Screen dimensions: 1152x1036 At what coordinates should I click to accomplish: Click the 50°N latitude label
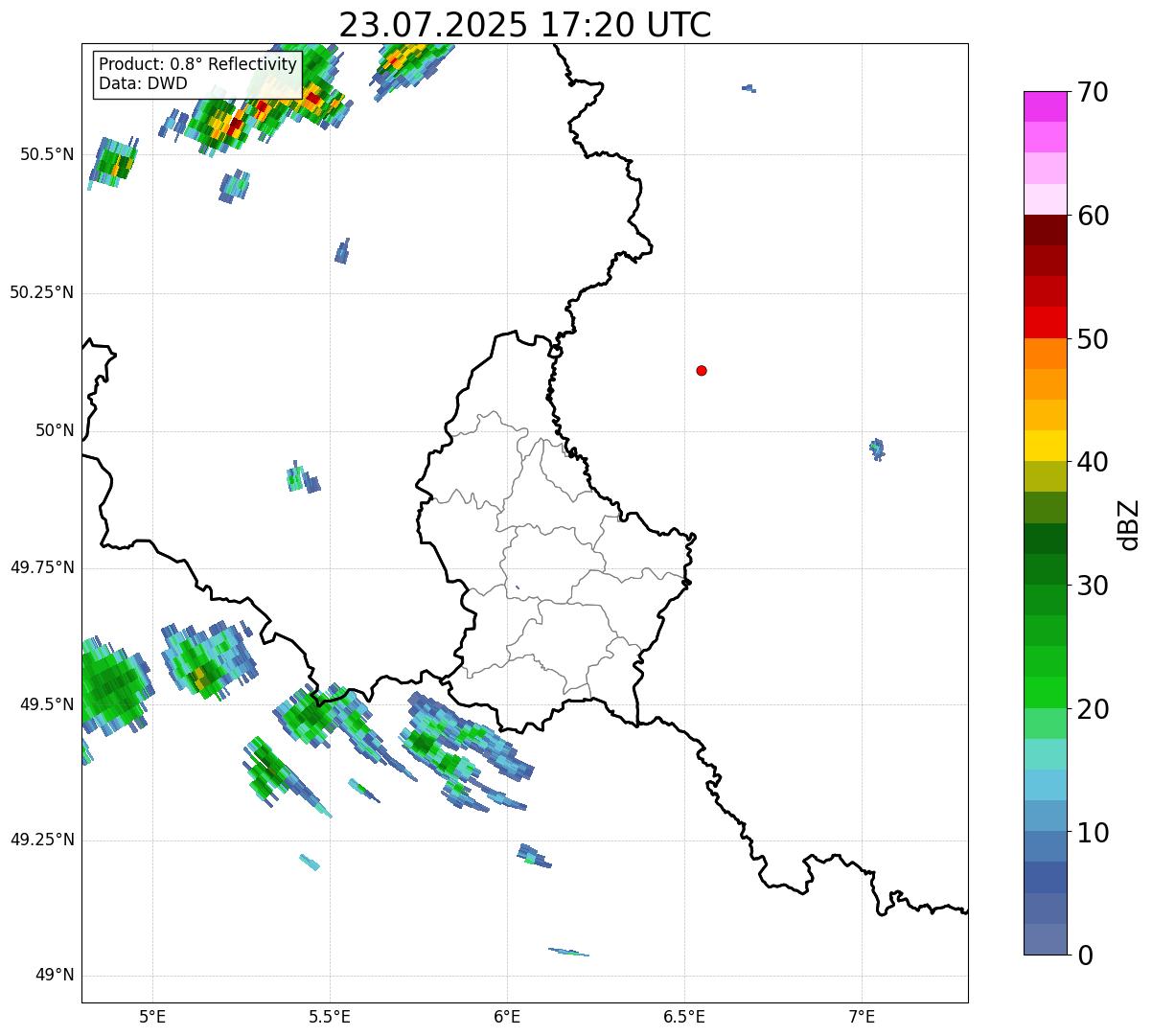pos(55,431)
